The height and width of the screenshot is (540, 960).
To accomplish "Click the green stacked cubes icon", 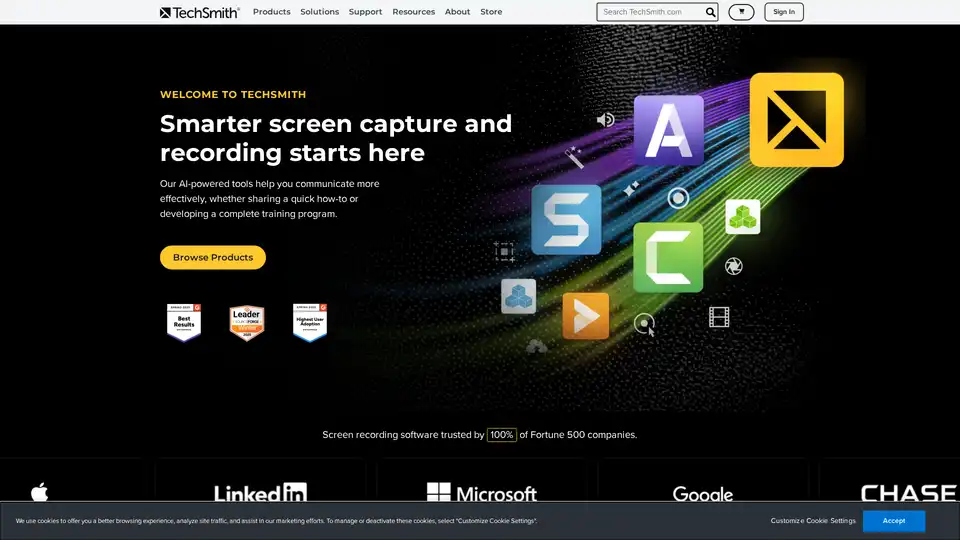I will tap(742, 216).
